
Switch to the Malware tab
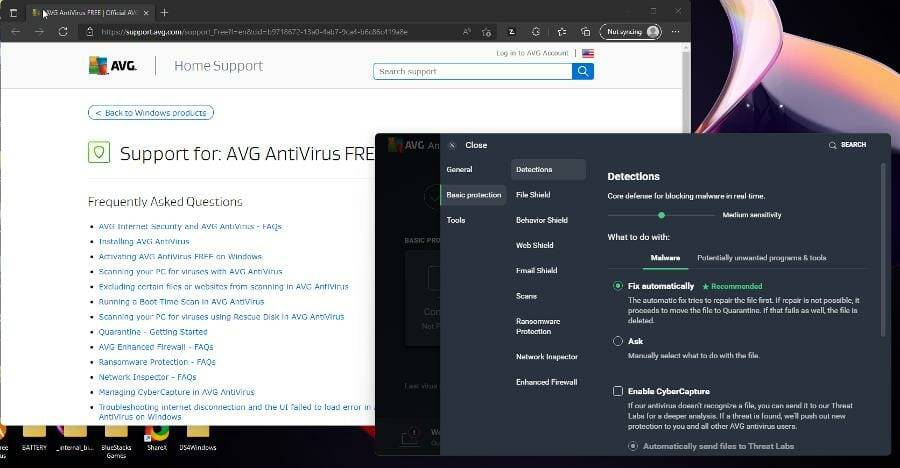[x=665, y=258]
